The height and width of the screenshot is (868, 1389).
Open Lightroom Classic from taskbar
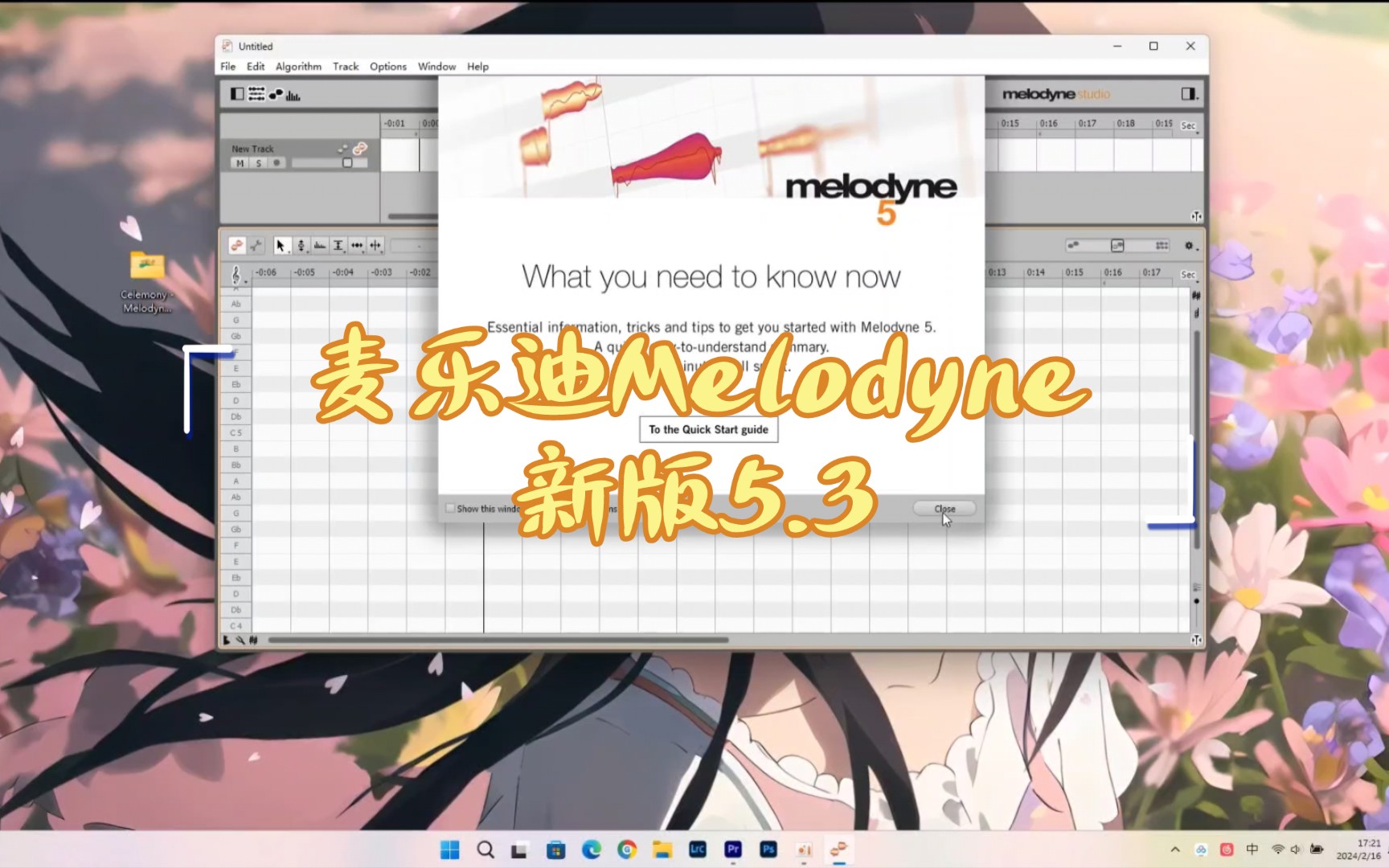tap(698, 850)
